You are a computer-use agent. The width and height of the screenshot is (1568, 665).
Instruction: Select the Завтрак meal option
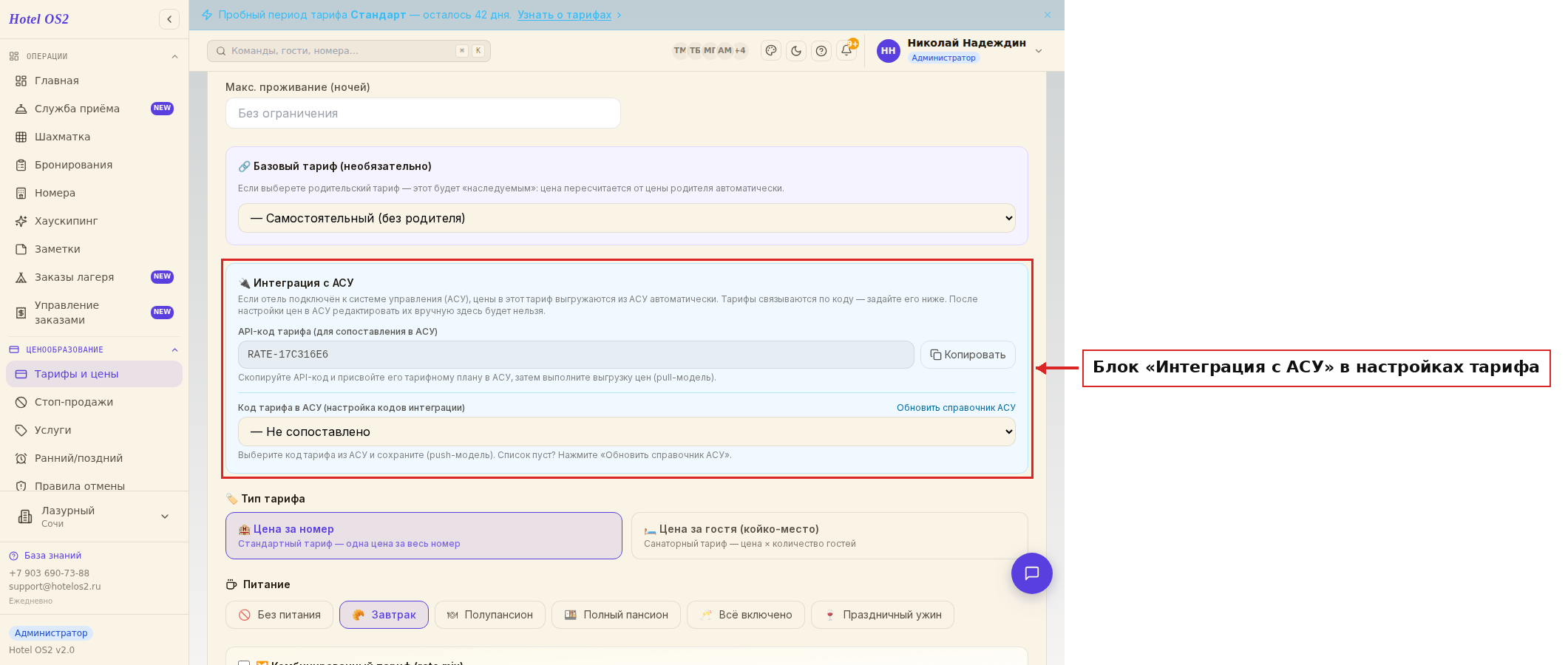click(x=384, y=615)
